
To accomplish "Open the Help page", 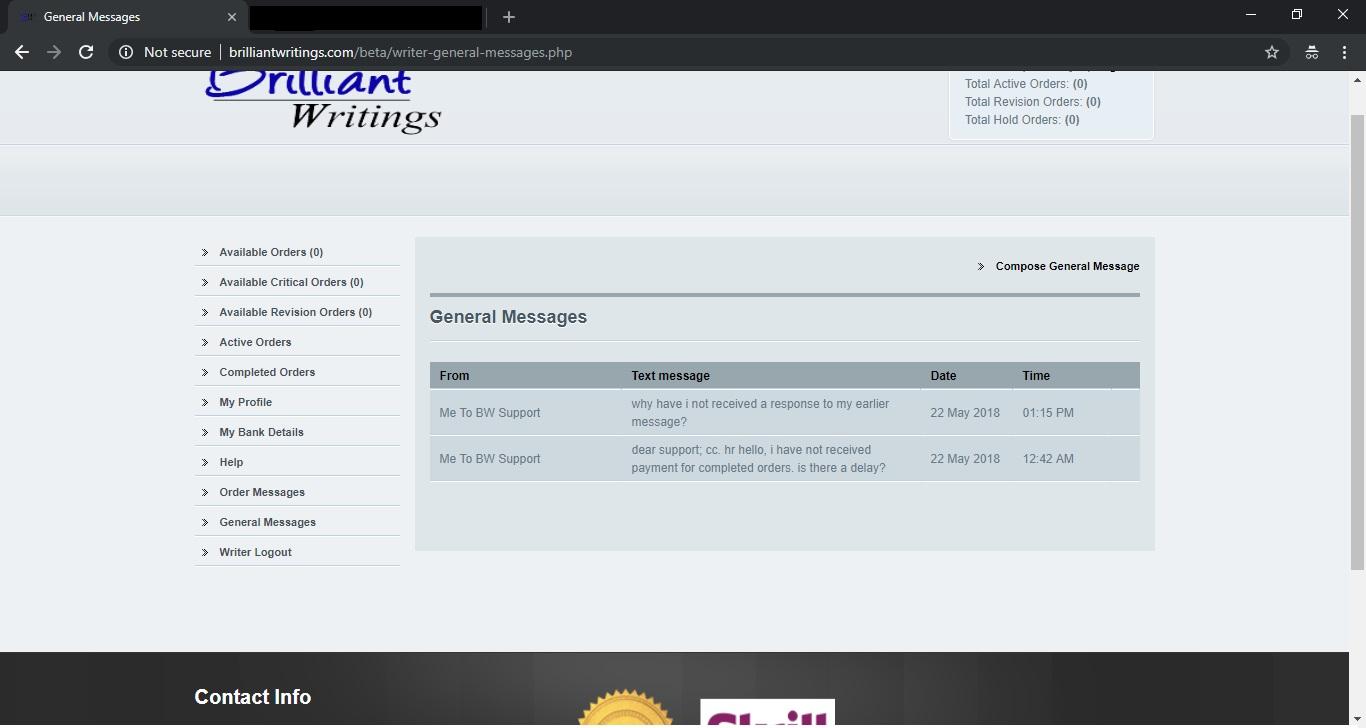I will point(231,462).
